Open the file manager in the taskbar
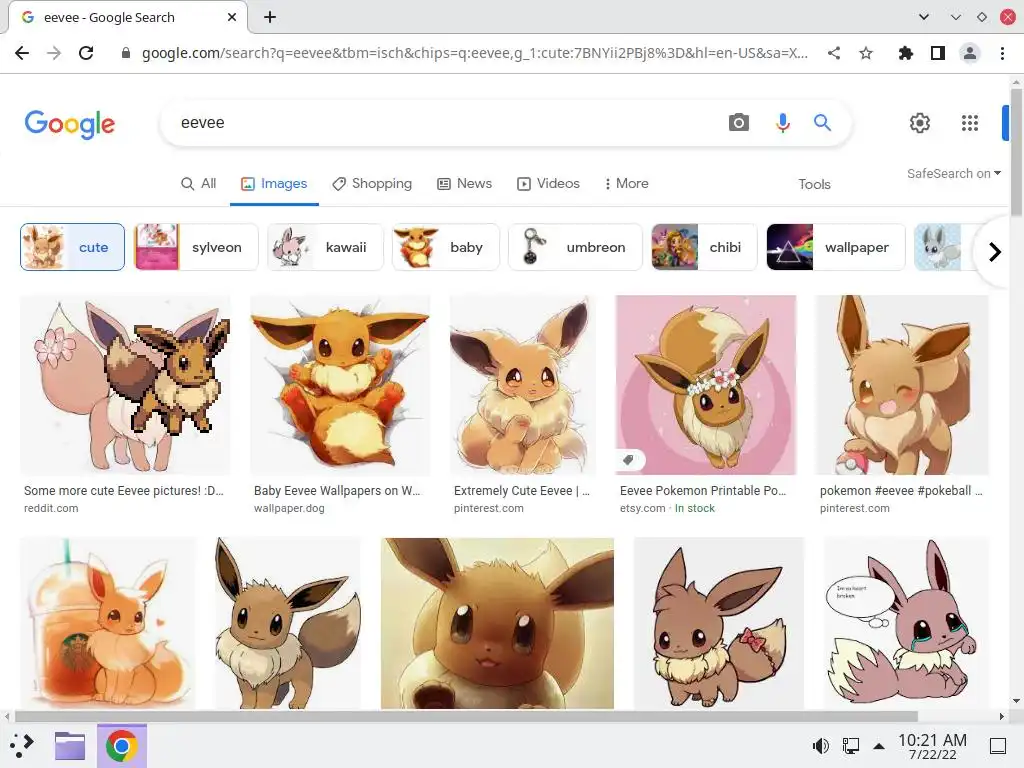 coord(70,745)
